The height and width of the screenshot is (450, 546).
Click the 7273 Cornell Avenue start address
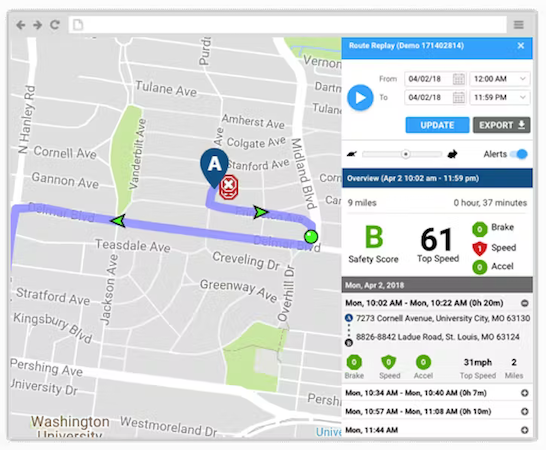pyautogui.click(x=443, y=318)
